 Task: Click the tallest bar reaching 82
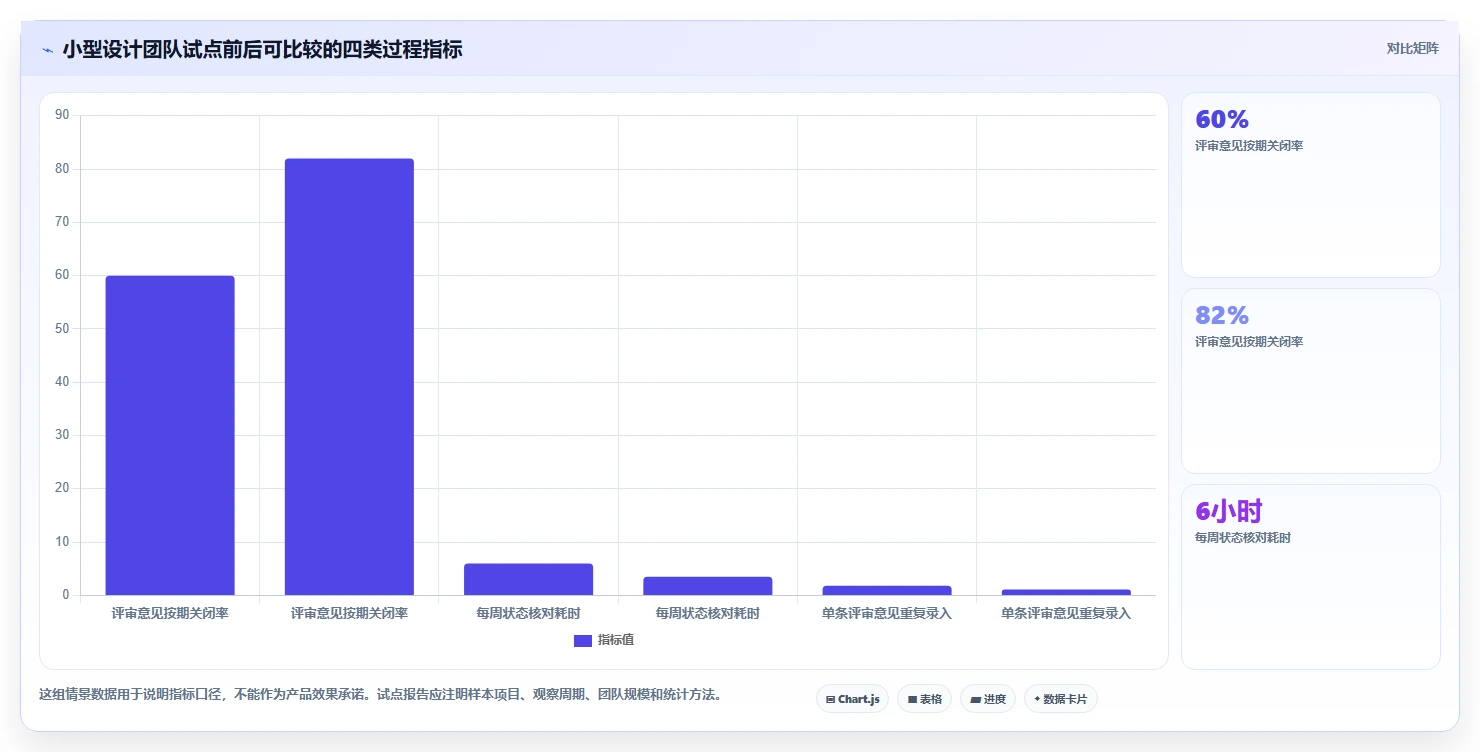click(349, 377)
